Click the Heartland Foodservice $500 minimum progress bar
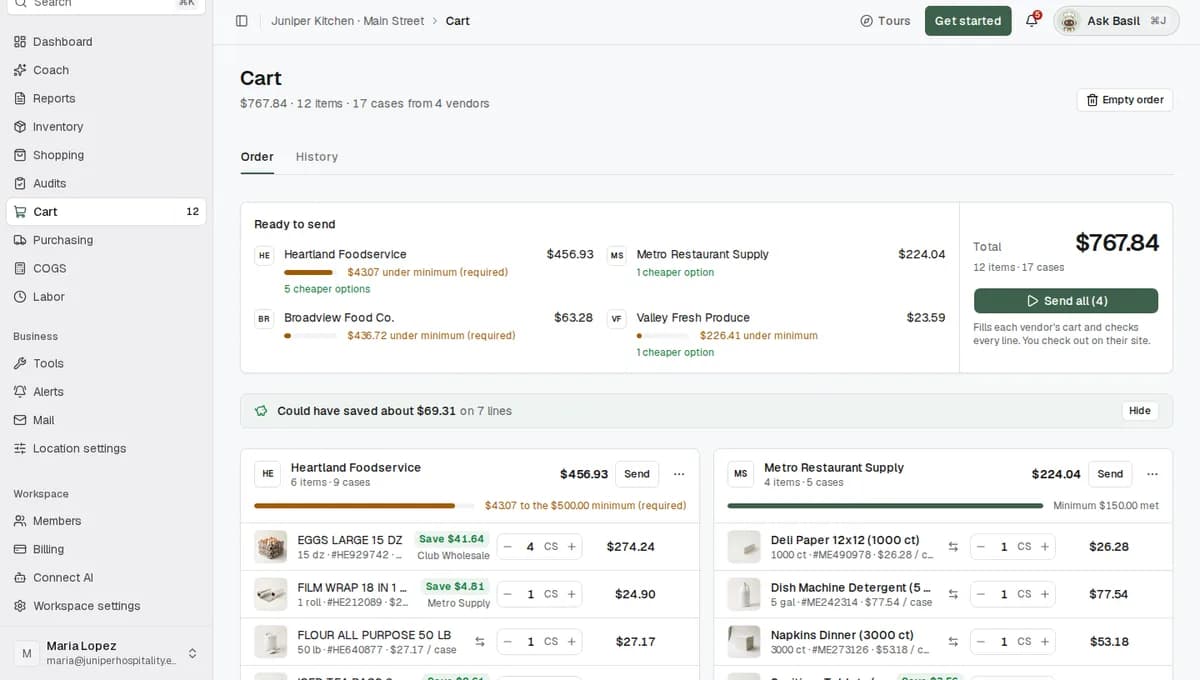Screen dimensions: 1200x680 click(364, 506)
